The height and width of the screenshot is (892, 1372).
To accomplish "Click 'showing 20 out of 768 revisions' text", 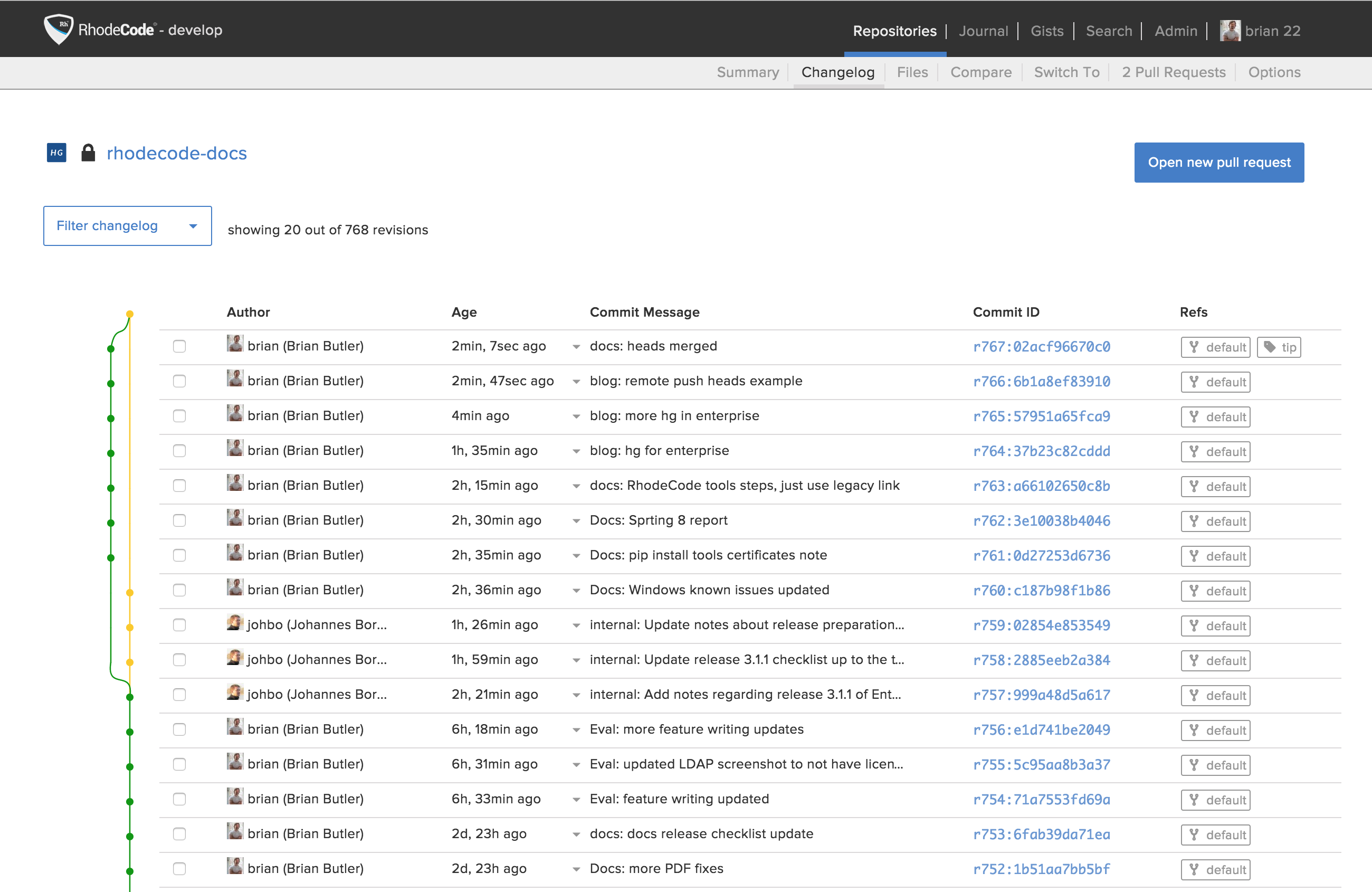I will 328,230.
